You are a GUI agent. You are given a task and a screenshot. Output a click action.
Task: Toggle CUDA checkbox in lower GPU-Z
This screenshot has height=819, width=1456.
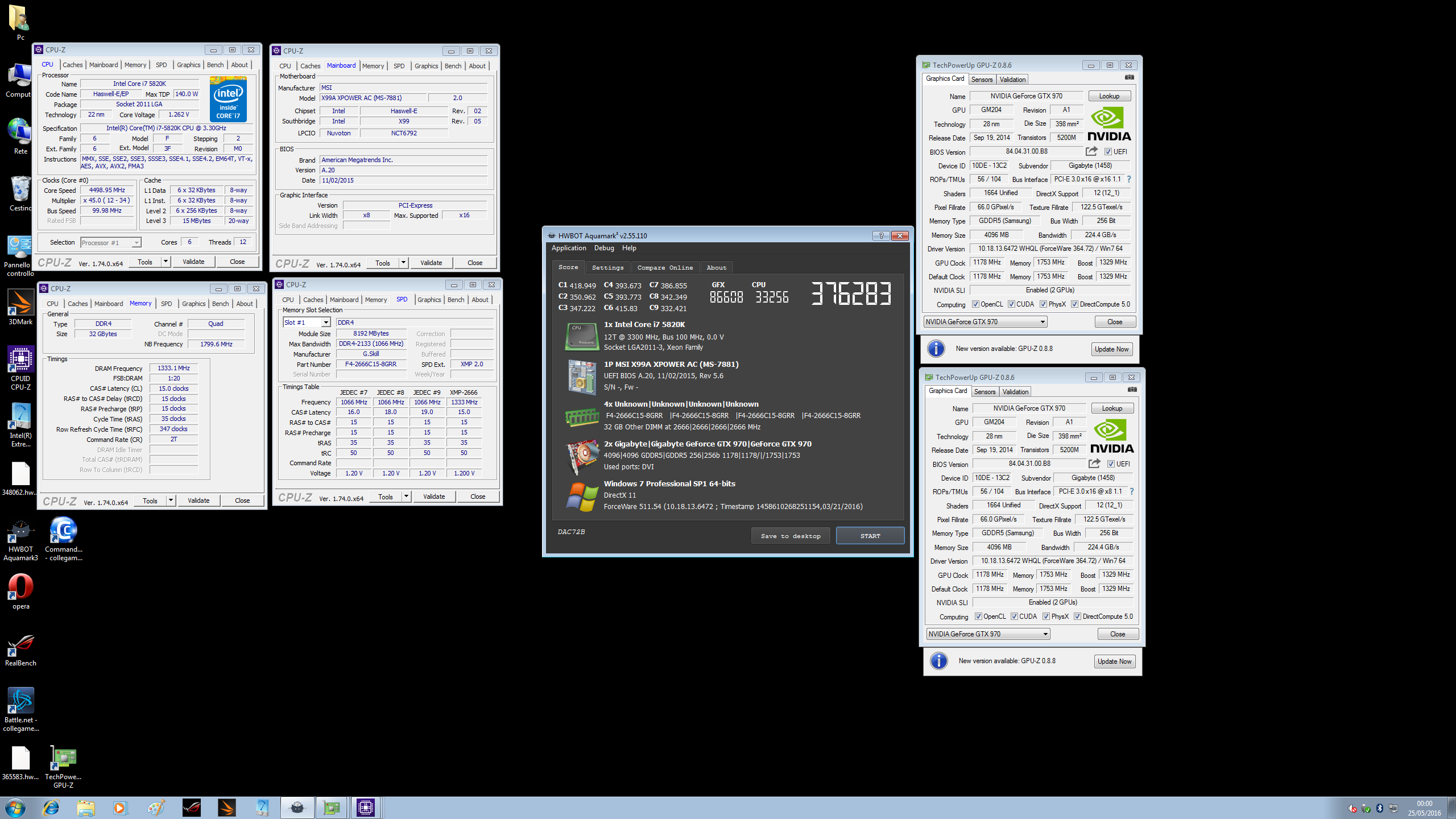click(x=1014, y=617)
